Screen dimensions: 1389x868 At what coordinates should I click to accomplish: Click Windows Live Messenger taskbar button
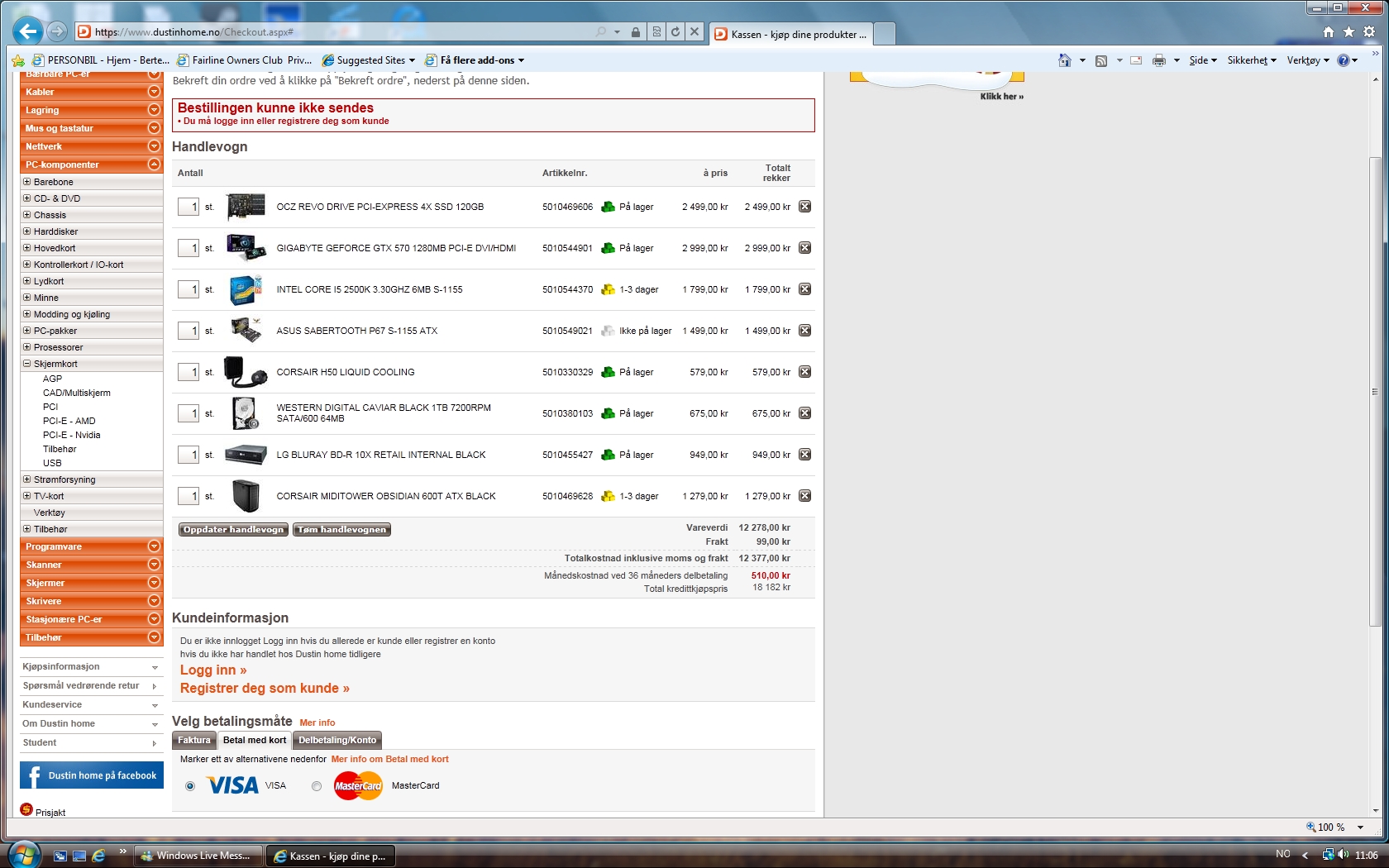coord(198,856)
